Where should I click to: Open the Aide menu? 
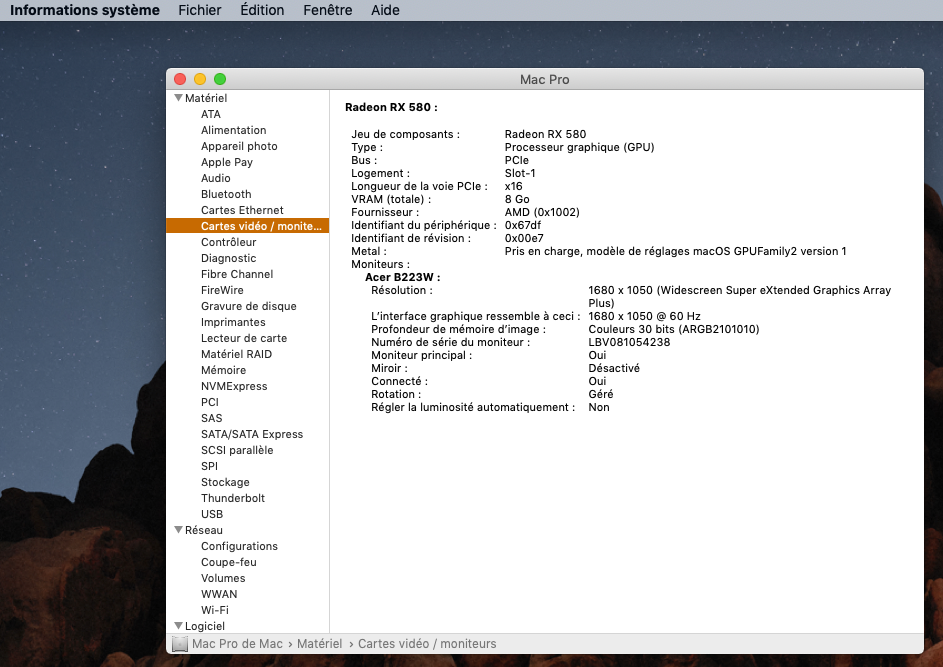(385, 10)
